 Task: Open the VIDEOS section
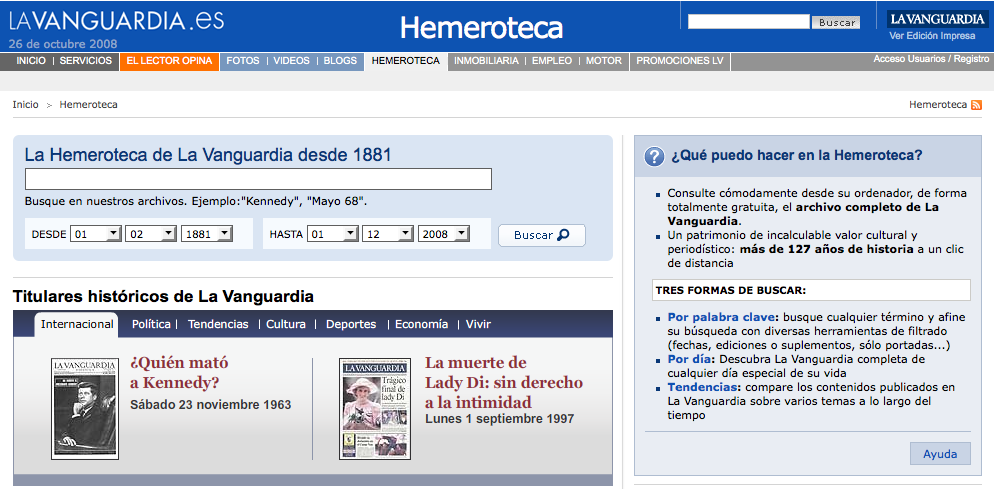(292, 61)
